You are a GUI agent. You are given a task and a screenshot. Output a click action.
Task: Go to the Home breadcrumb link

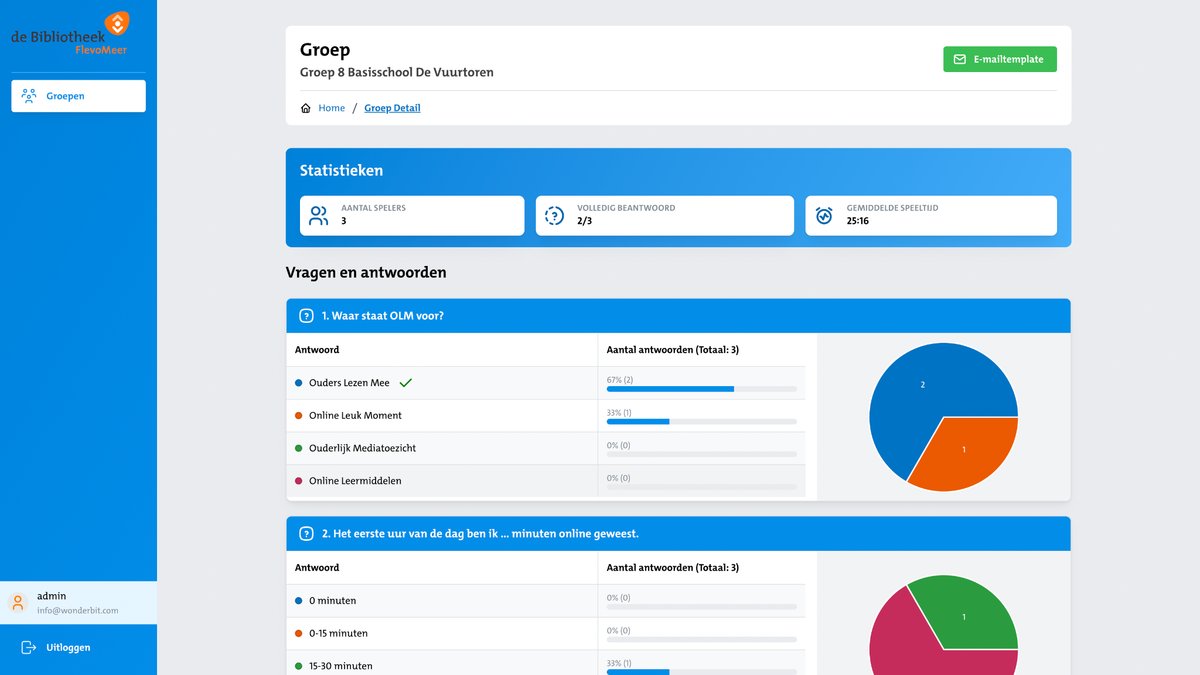click(x=332, y=108)
